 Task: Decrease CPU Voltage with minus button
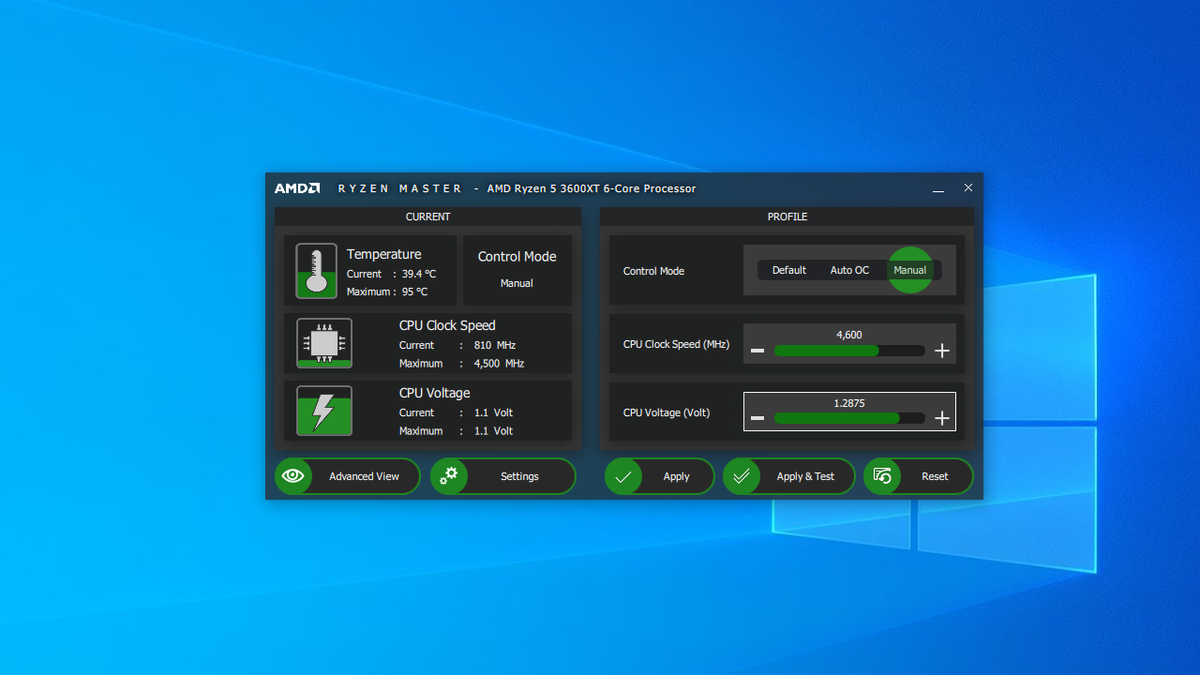(x=758, y=418)
